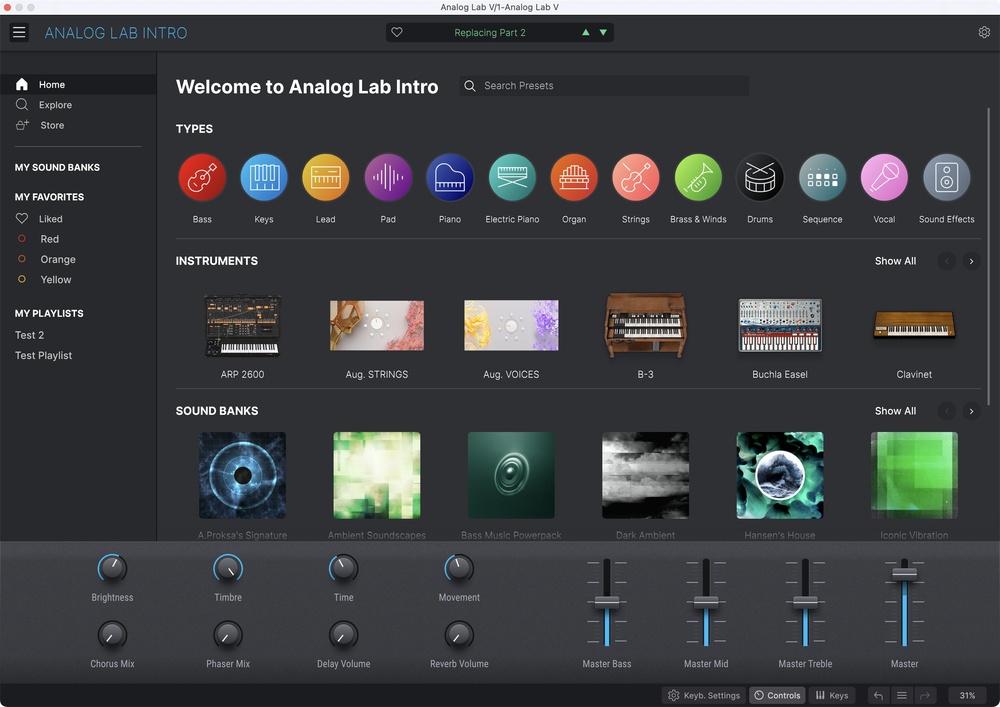1000x707 pixels.
Task: Select the Electric Piano type icon
Action: [x=512, y=178]
